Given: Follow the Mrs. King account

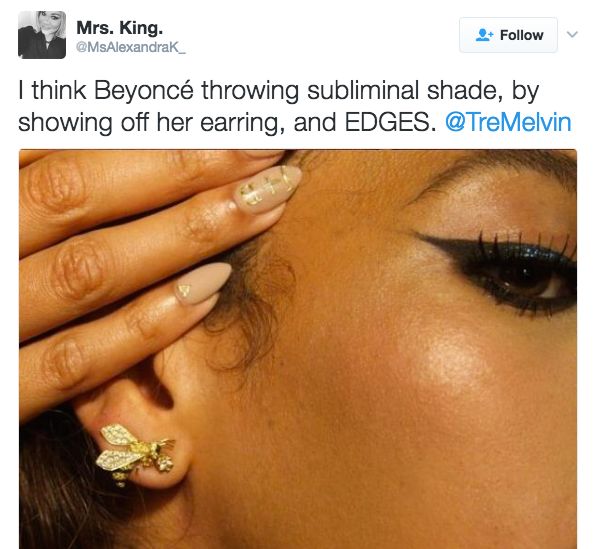Looking at the screenshot, I should pos(508,35).
